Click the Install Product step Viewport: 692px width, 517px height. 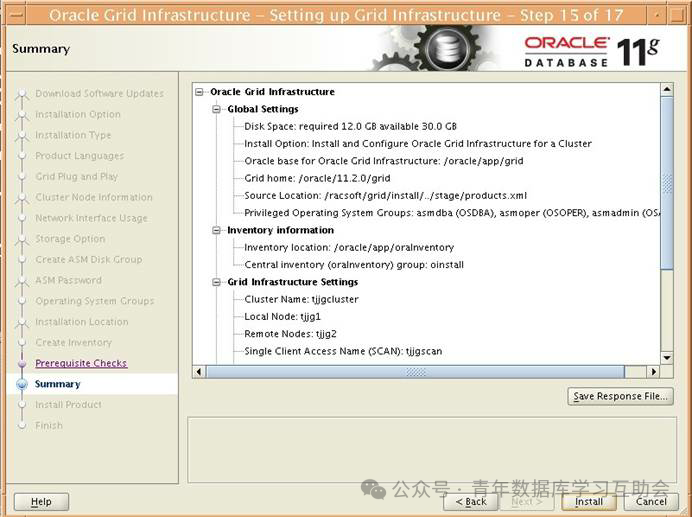click(x=68, y=404)
